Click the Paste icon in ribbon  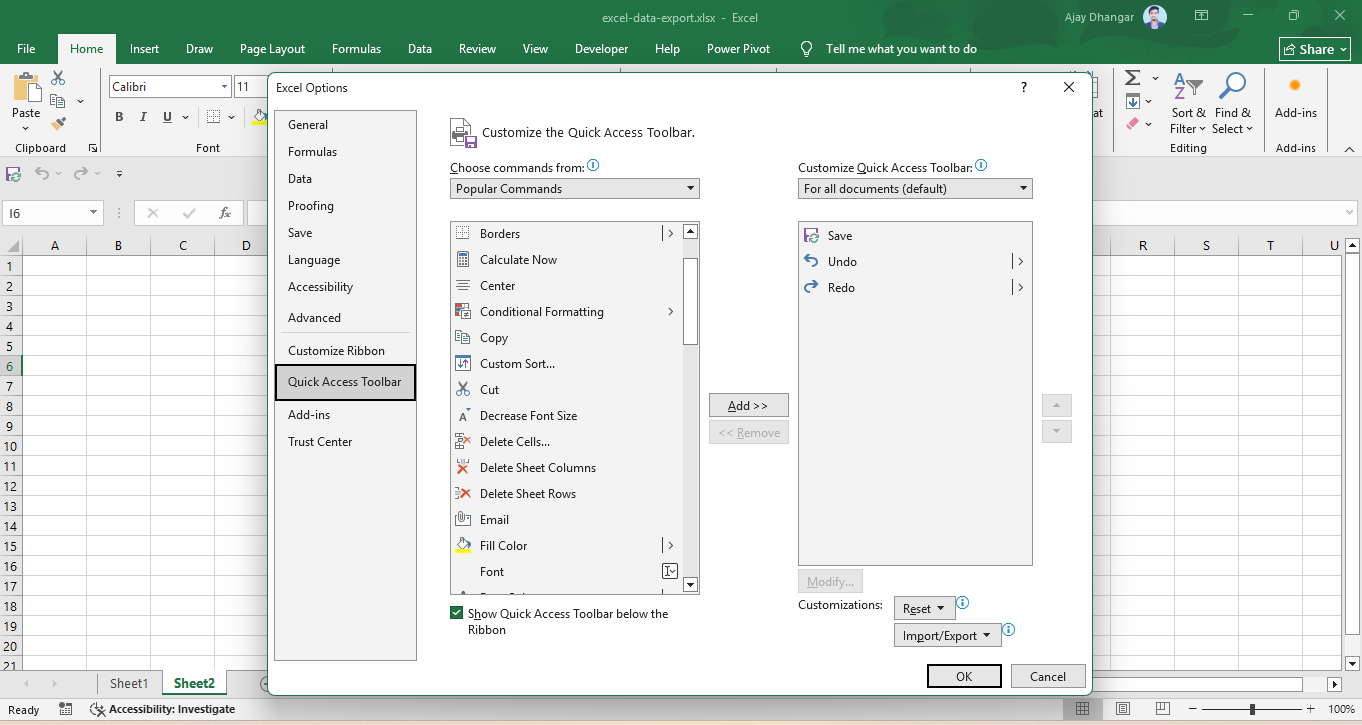(x=26, y=87)
